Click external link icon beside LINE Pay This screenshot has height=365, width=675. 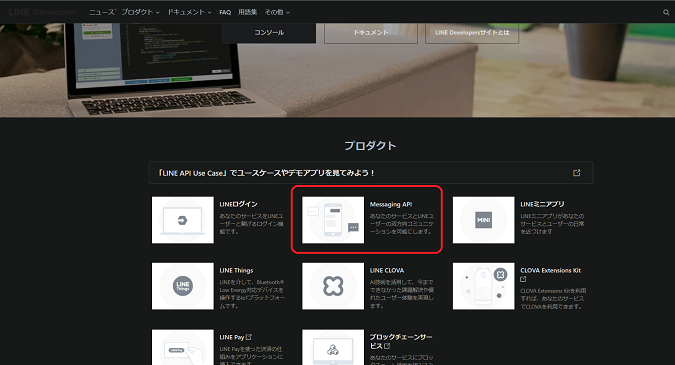tap(249, 337)
